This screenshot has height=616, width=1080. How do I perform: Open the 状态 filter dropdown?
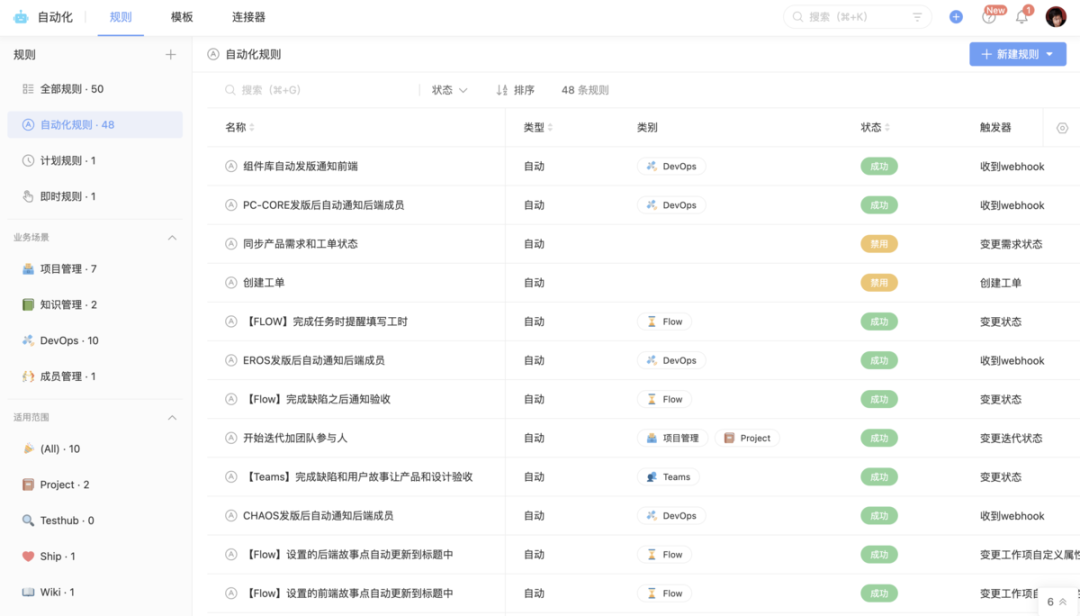click(x=449, y=90)
